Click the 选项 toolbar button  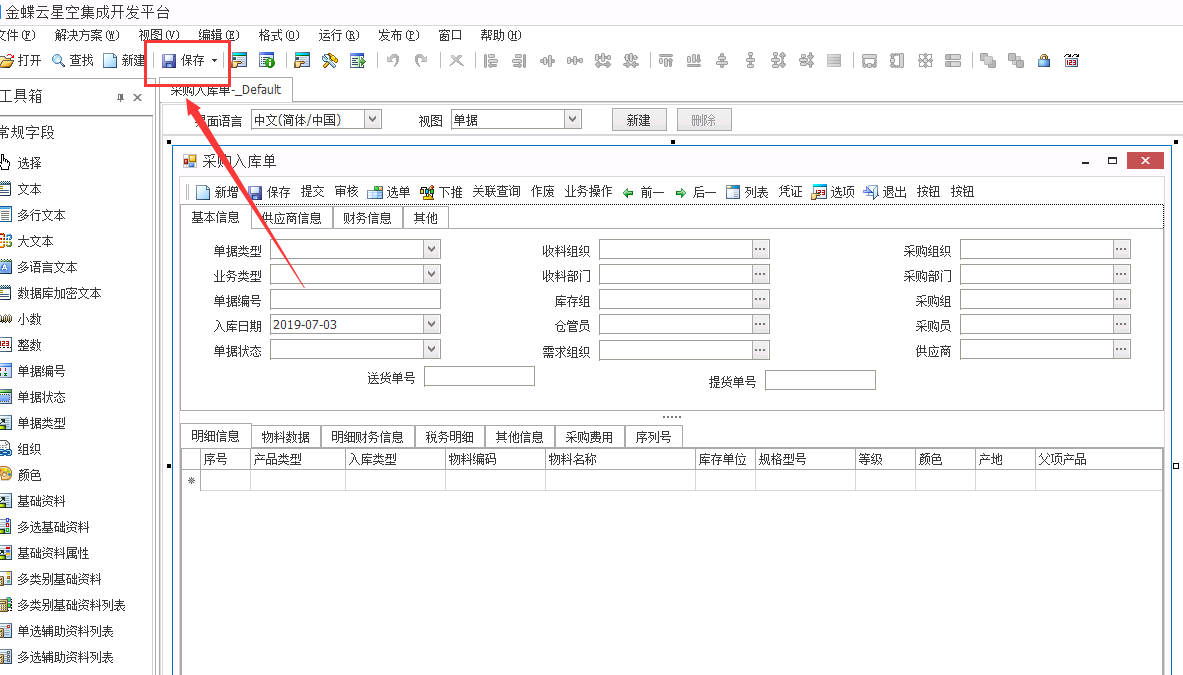833,192
